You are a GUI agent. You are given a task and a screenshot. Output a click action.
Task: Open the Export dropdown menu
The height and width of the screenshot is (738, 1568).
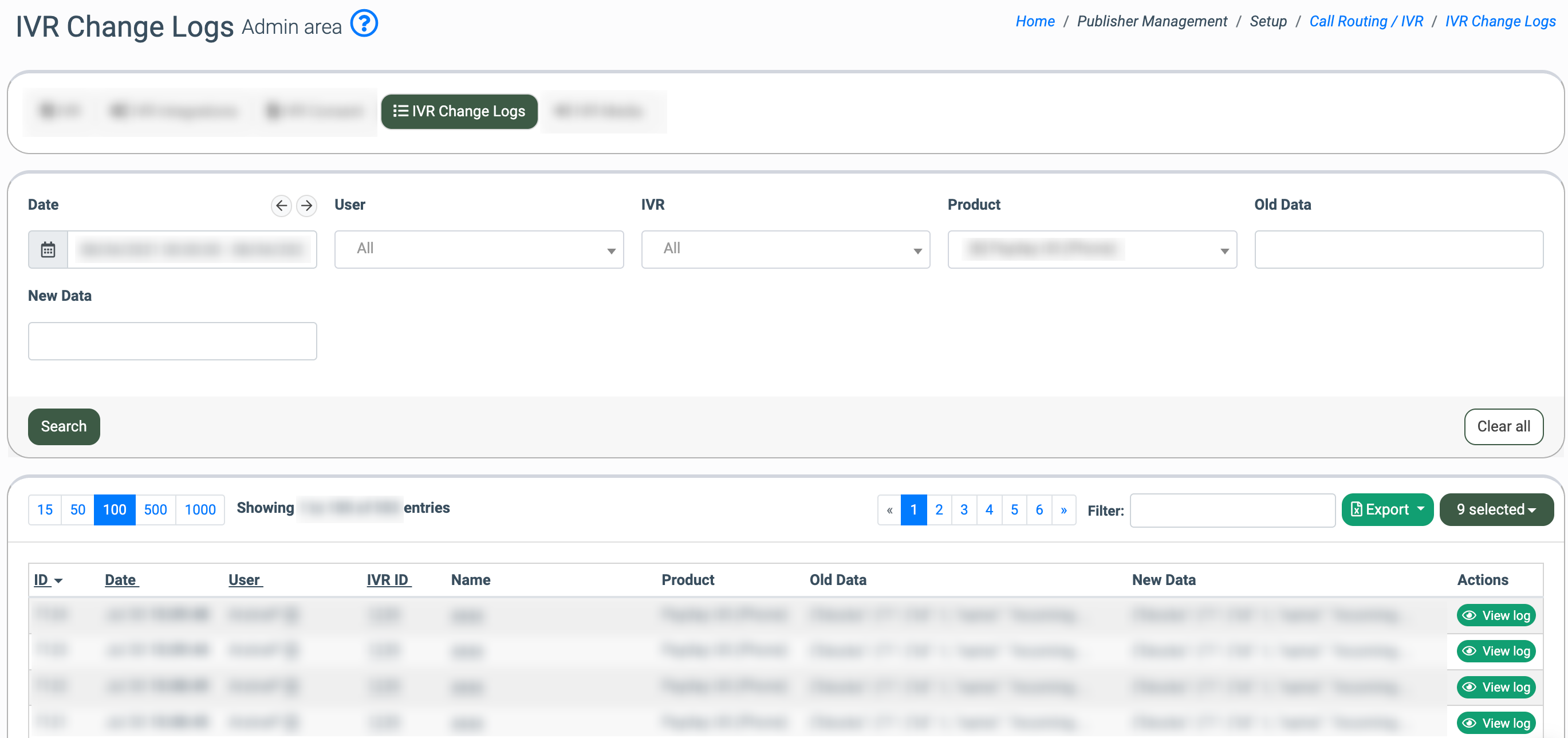[x=1387, y=509]
